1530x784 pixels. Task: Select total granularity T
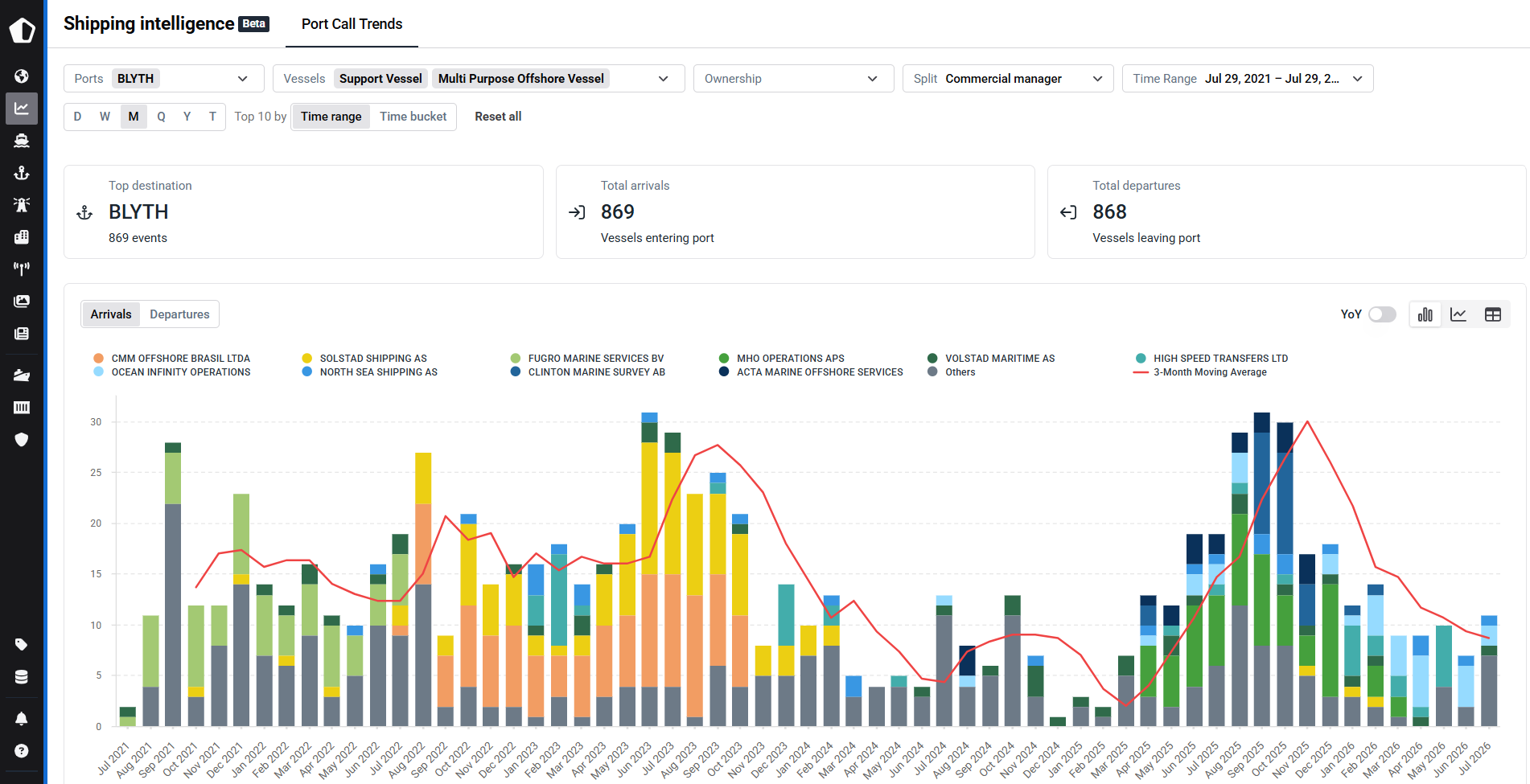[x=212, y=117]
